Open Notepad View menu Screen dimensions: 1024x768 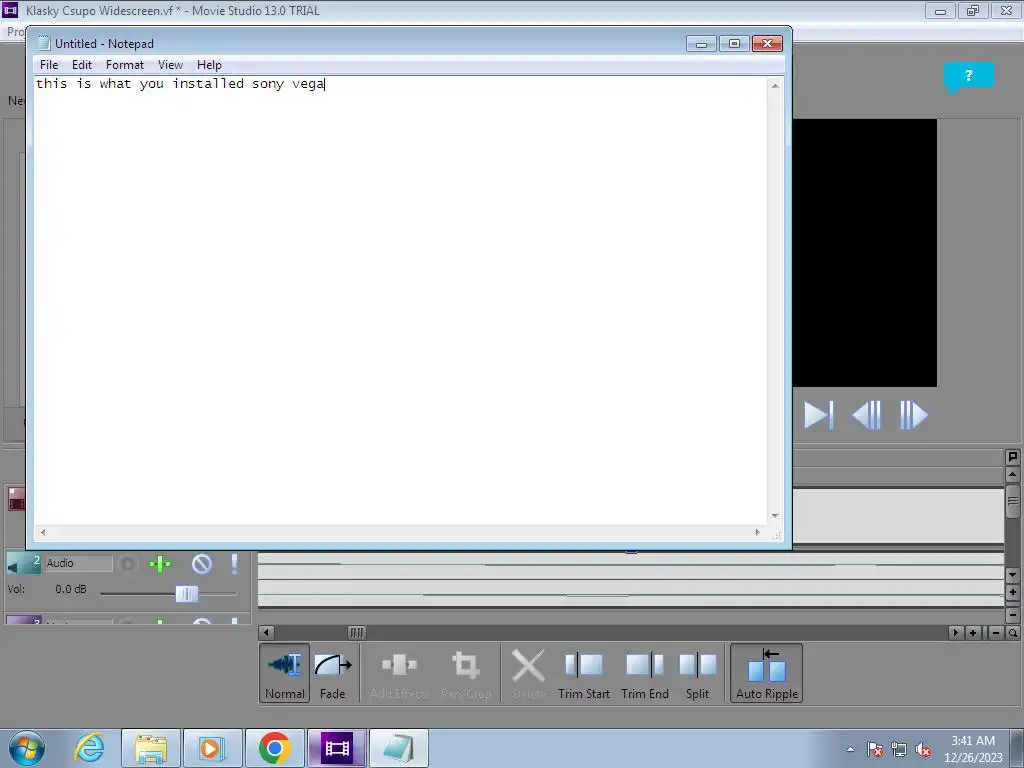tap(170, 65)
